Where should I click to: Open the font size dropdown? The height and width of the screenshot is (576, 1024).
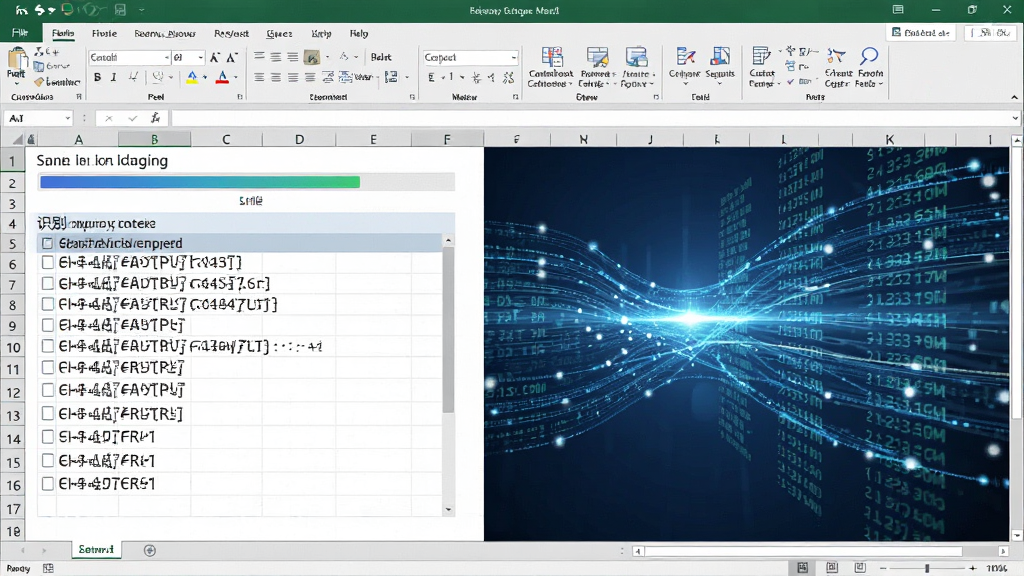pos(200,57)
